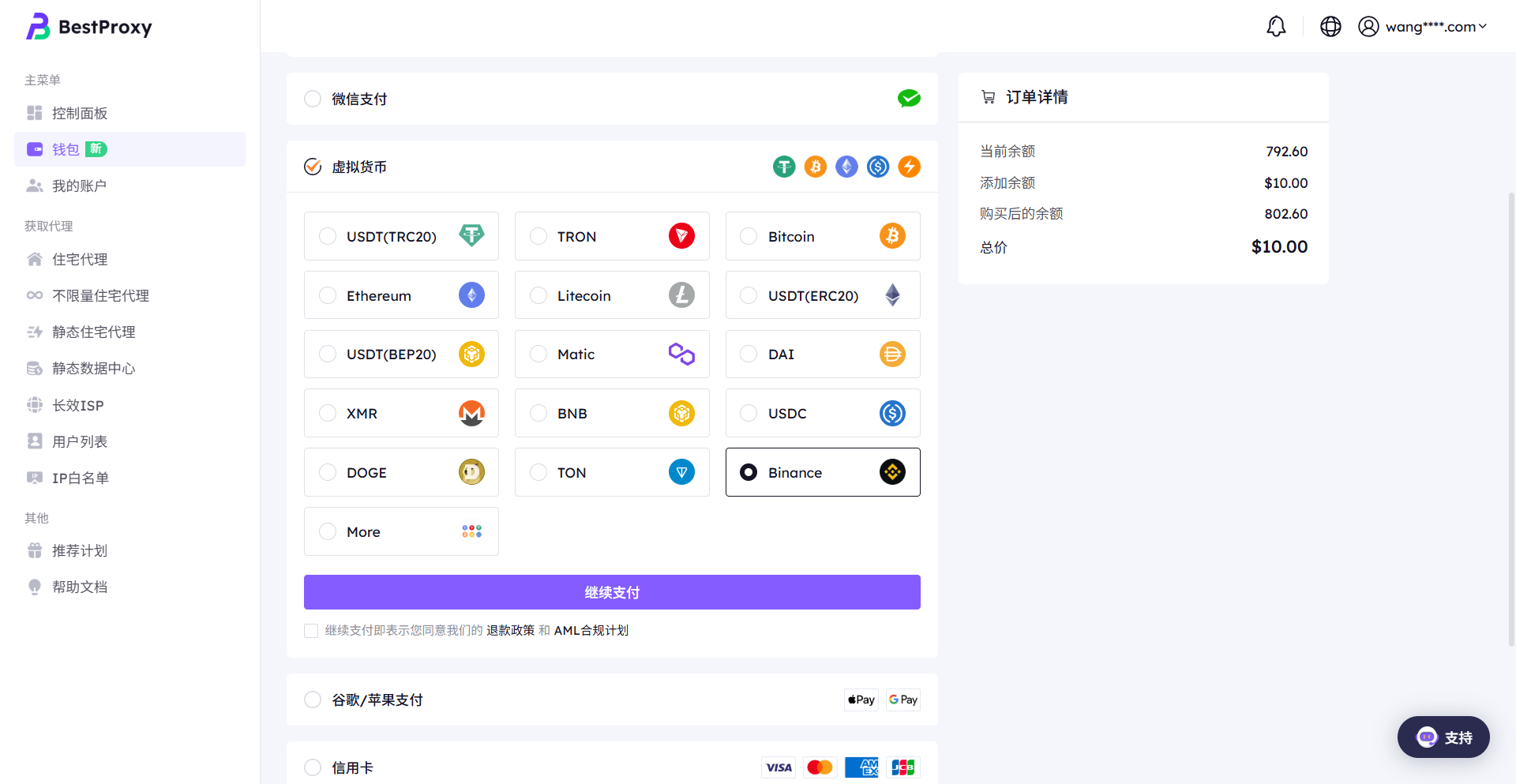Open 钱包 in the sidebar

click(x=129, y=149)
